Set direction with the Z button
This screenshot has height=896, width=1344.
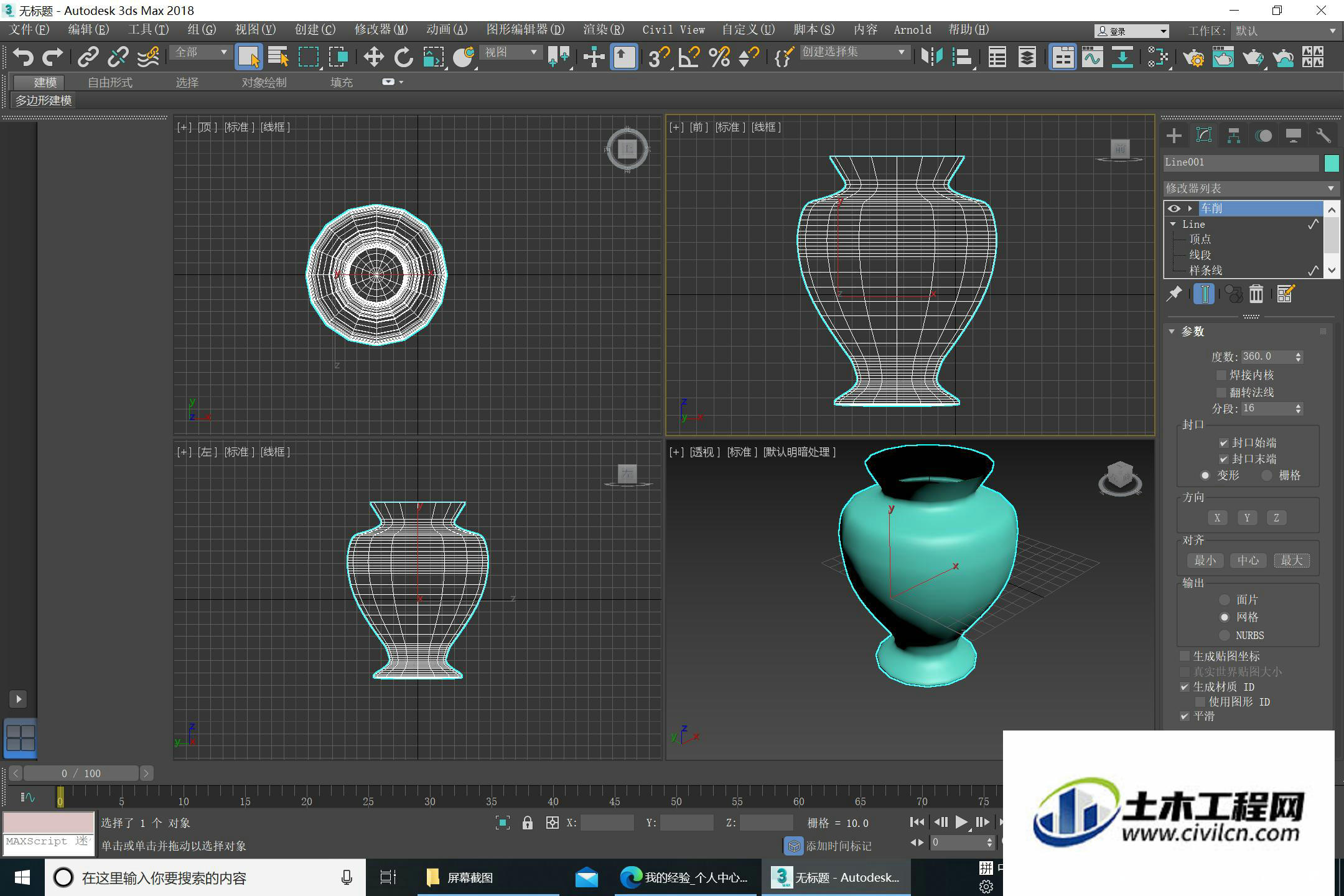pos(1276,518)
